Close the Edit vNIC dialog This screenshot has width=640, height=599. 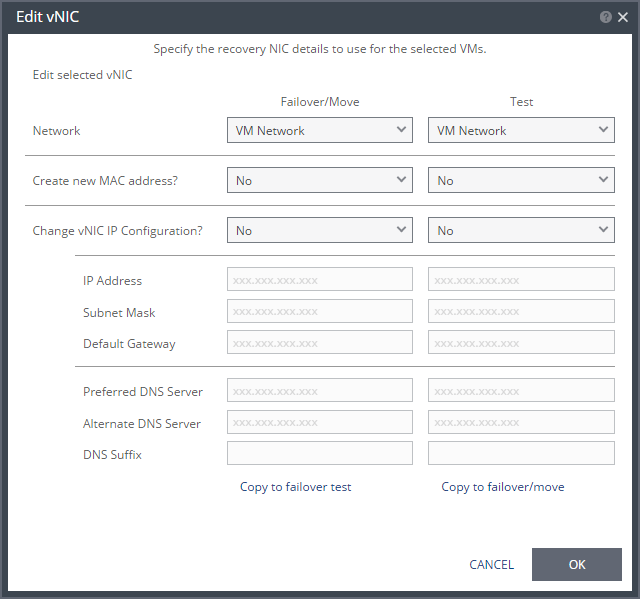point(623,17)
